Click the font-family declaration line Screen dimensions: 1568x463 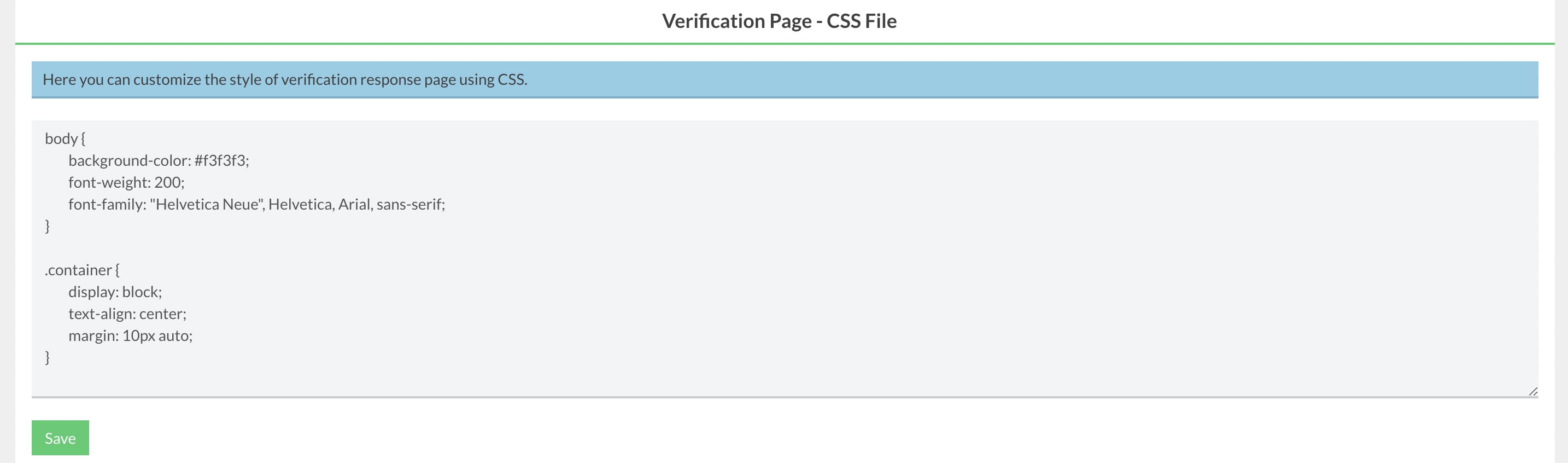pos(256,204)
